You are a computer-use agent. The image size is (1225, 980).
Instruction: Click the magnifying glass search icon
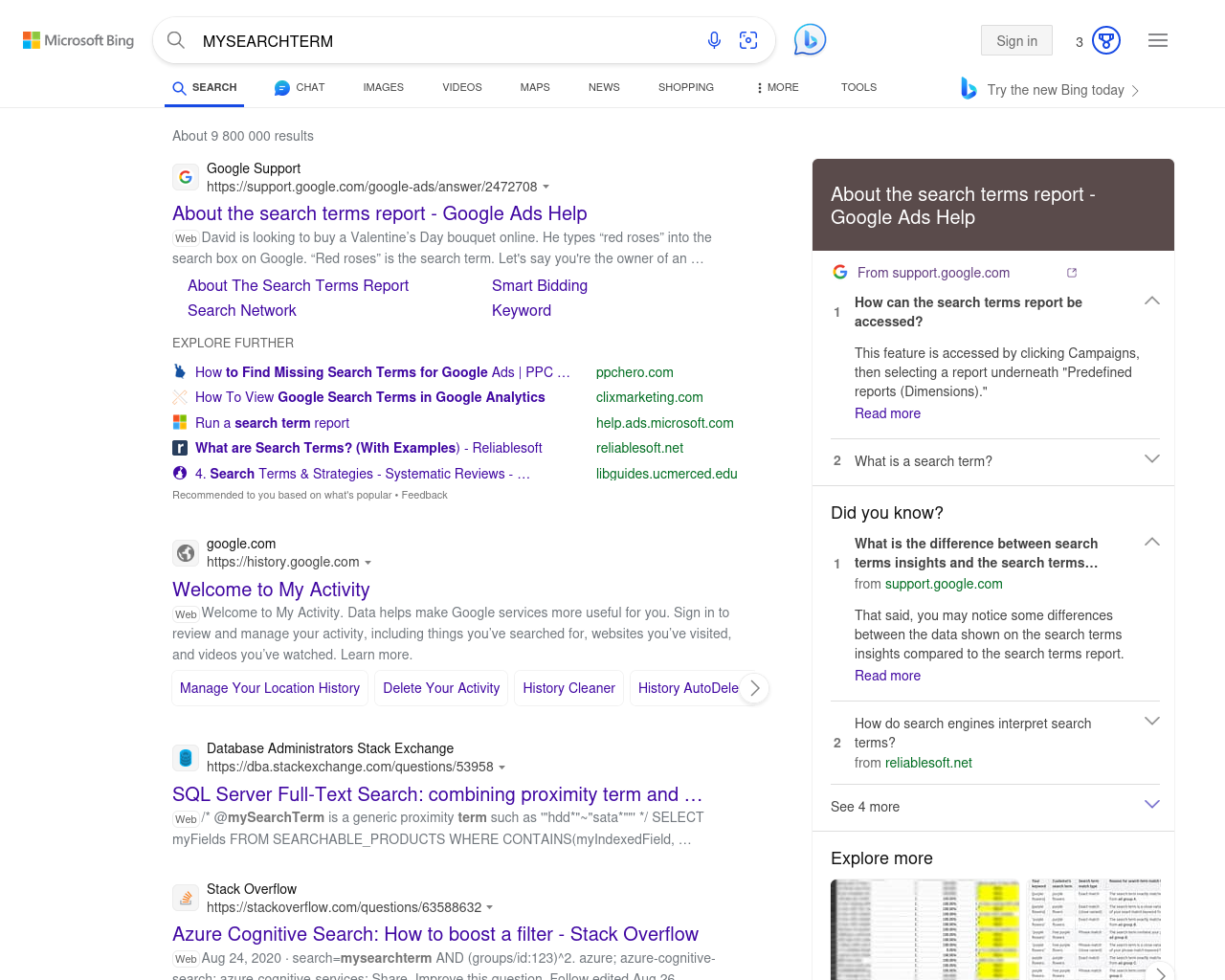(176, 40)
